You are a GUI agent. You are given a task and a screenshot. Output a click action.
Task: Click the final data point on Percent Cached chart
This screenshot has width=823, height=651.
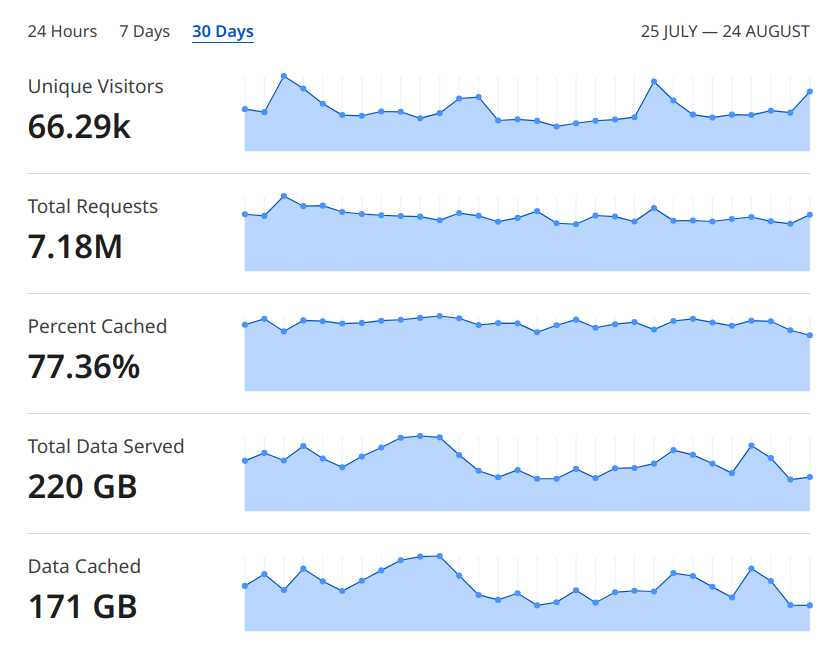point(810,335)
